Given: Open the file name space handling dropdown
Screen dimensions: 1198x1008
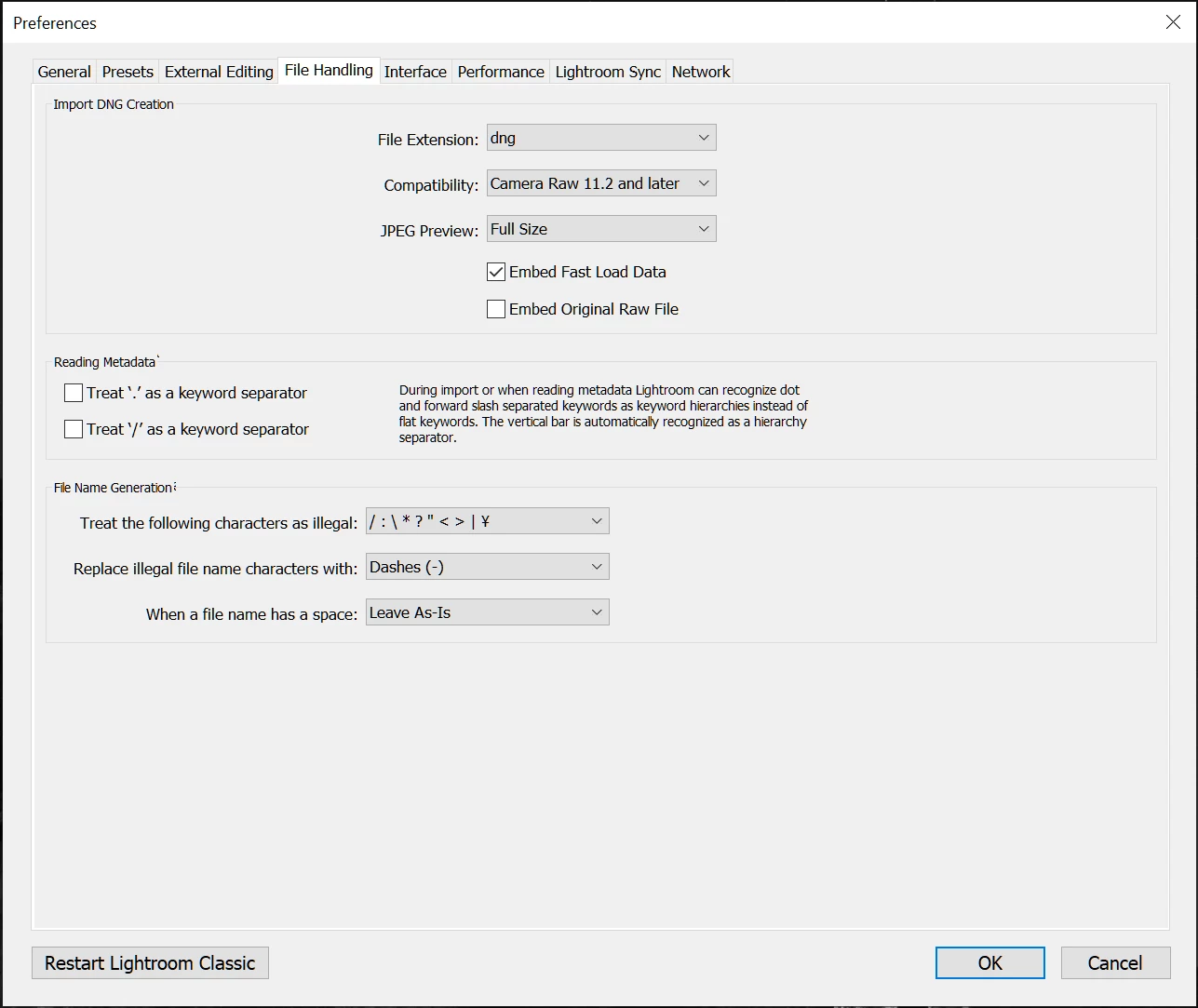Looking at the screenshot, I should point(488,612).
